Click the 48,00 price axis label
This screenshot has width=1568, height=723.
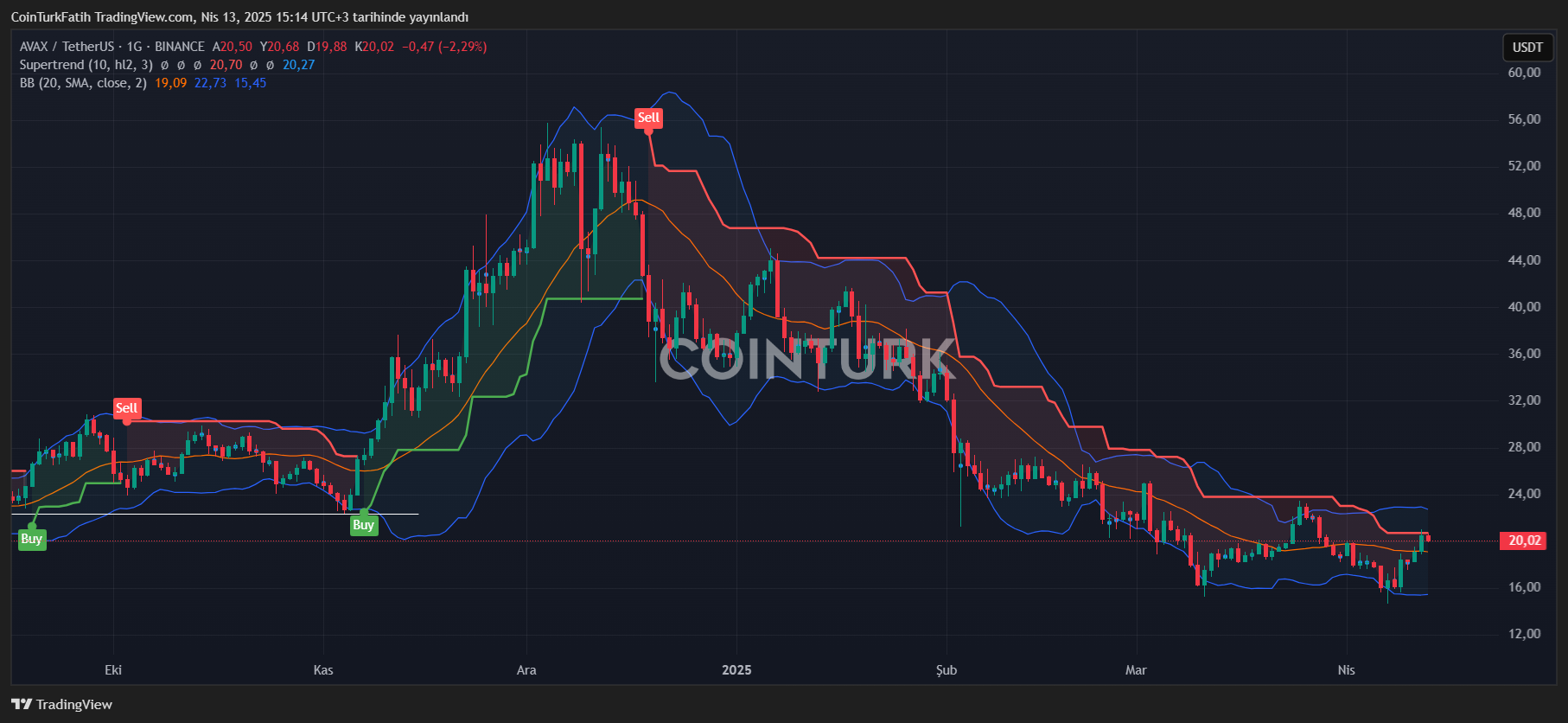point(1524,213)
